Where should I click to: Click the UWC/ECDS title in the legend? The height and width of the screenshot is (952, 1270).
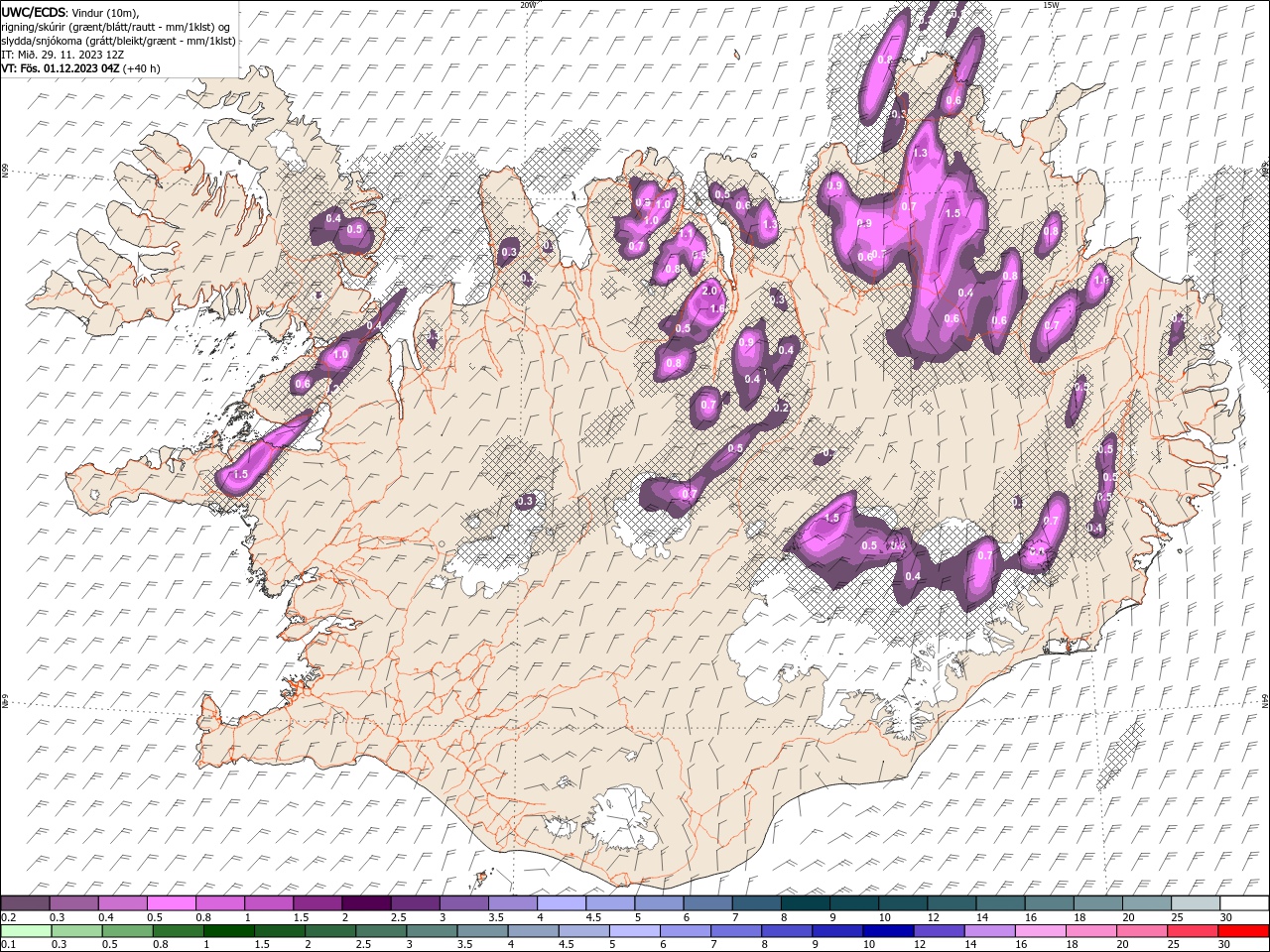point(35,12)
